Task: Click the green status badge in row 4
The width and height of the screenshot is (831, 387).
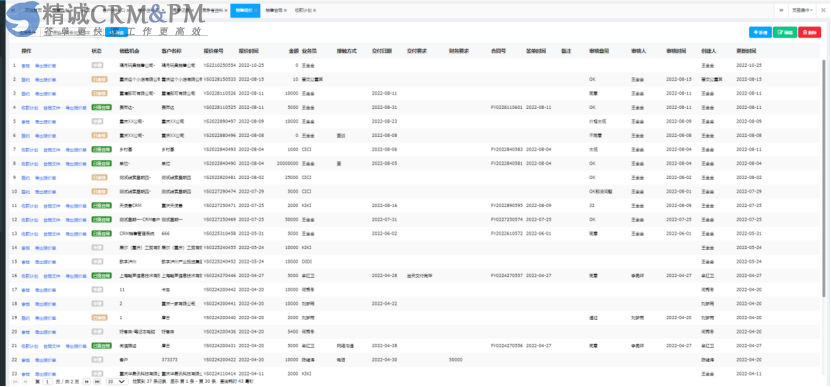Action: click(102, 108)
